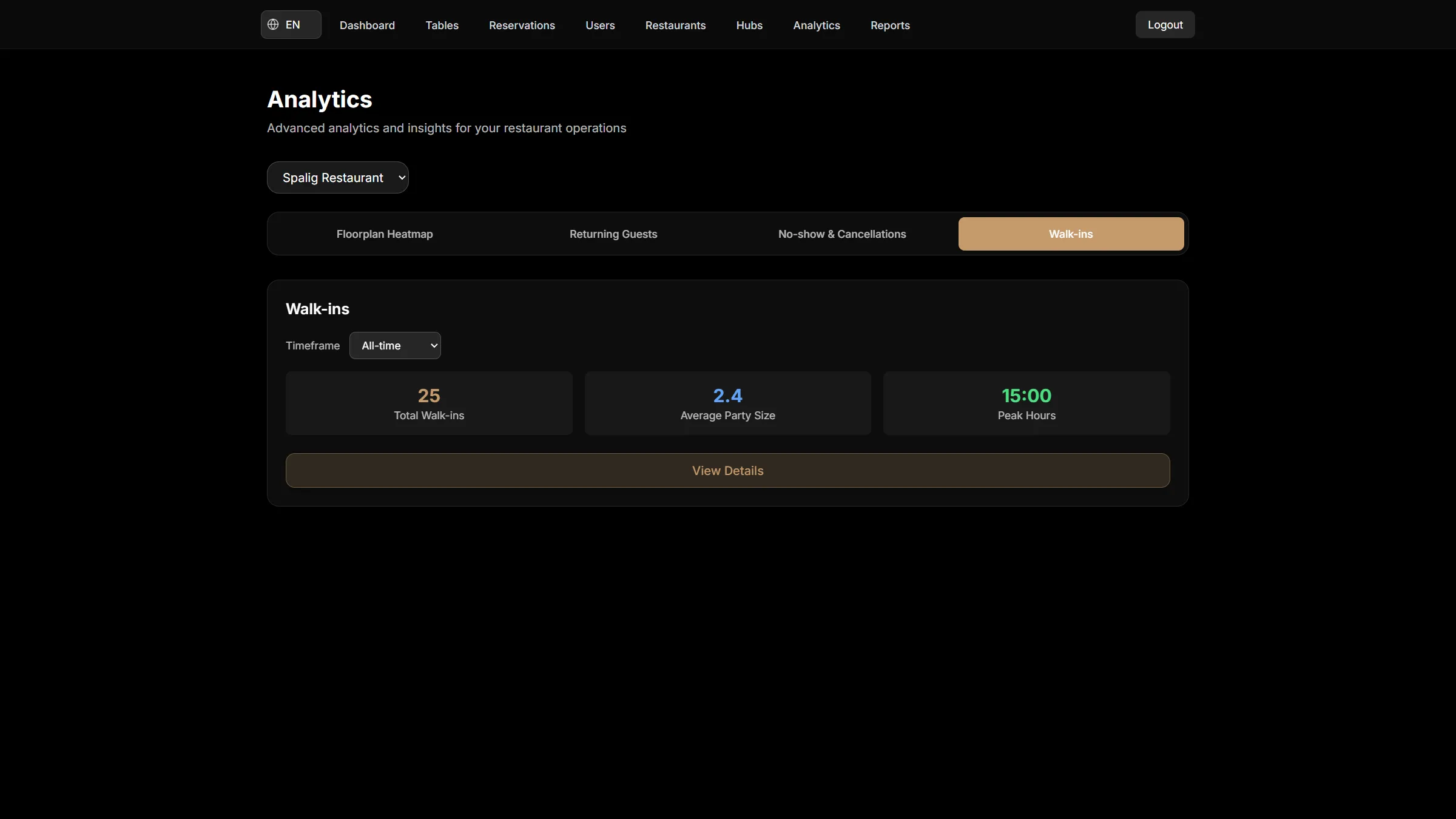
Task: Navigate to Reservations
Action: point(522,25)
